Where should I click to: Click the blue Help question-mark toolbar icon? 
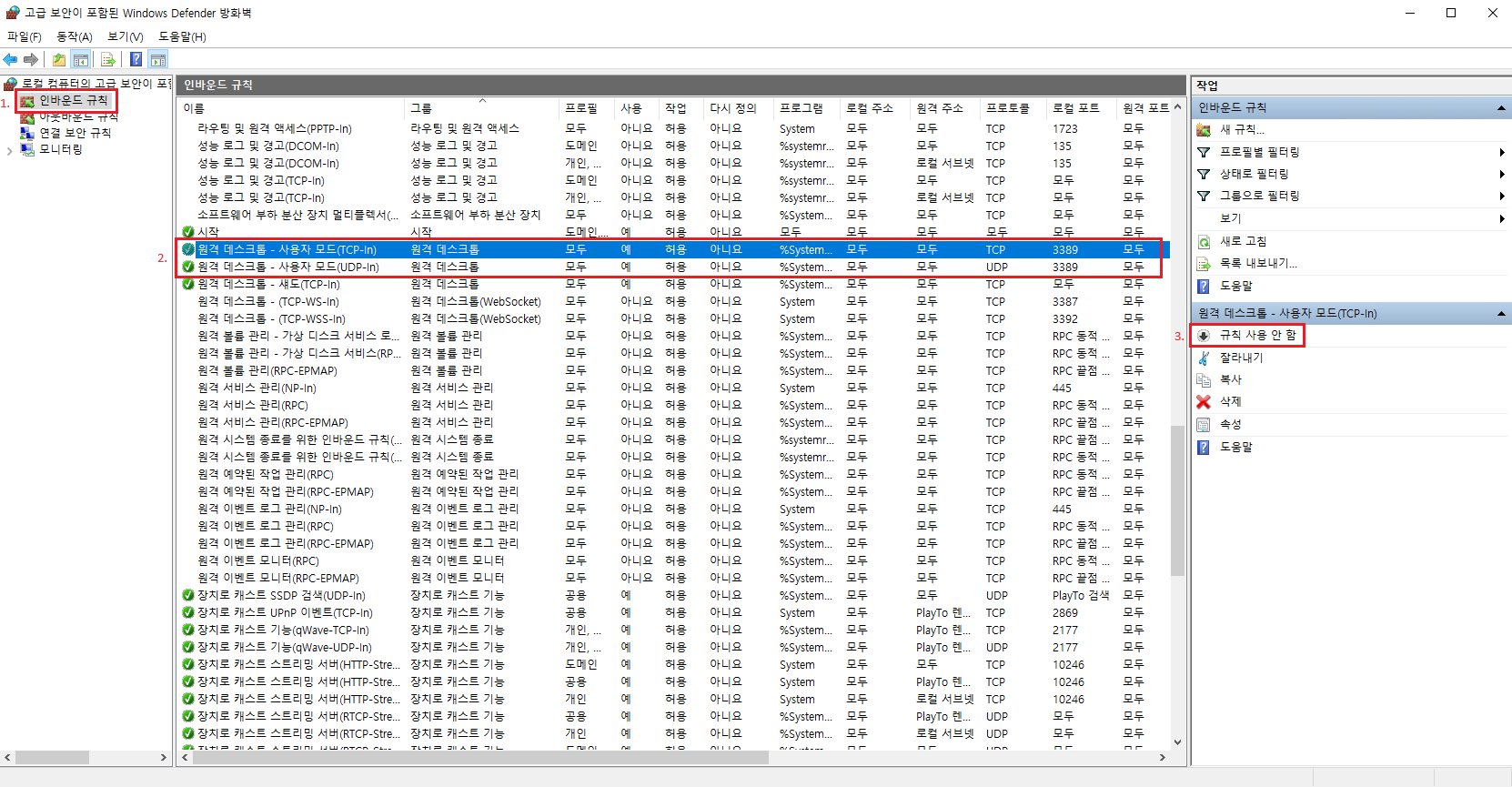pos(136,60)
